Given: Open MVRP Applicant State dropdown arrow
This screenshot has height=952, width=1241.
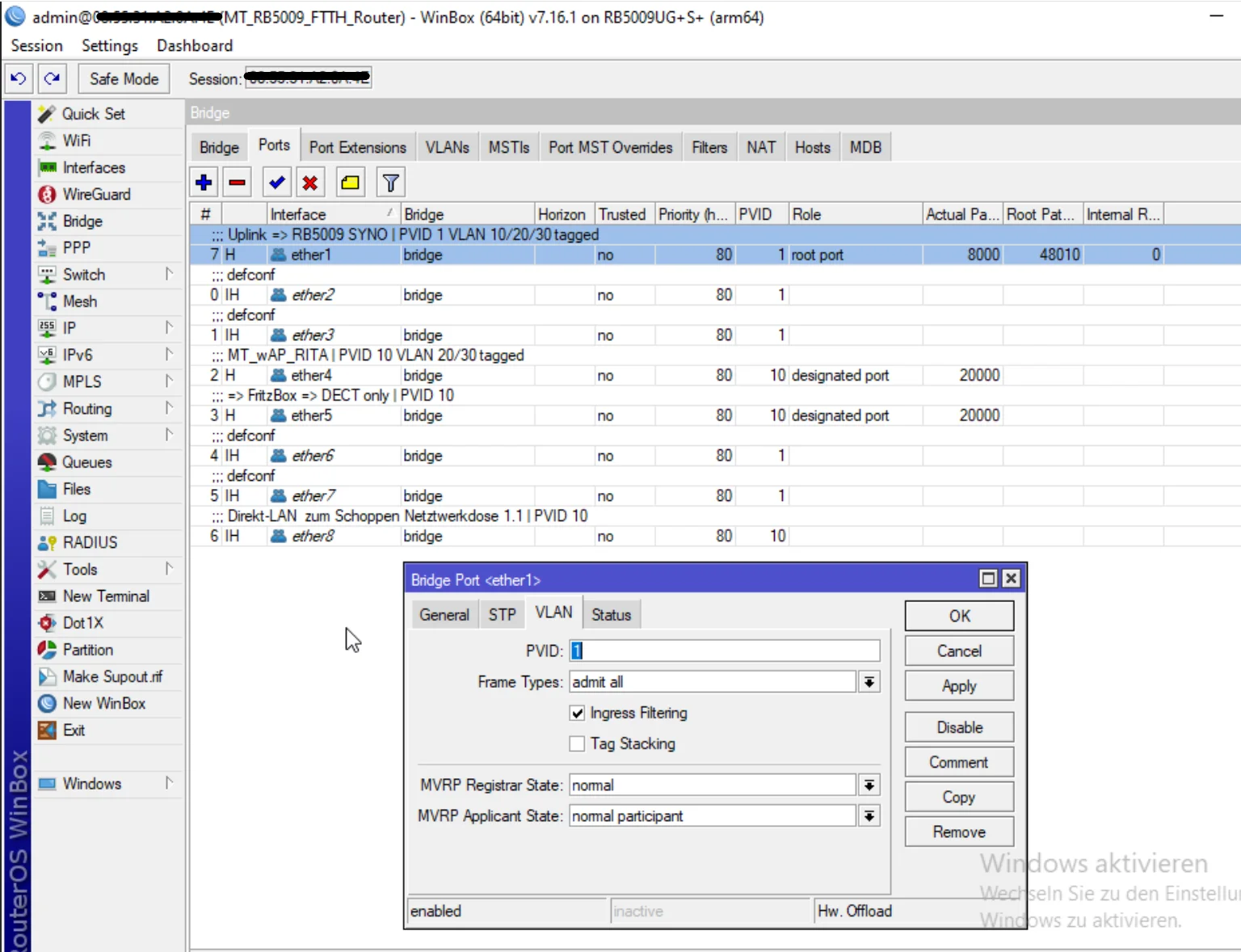Looking at the screenshot, I should tap(869, 816).
